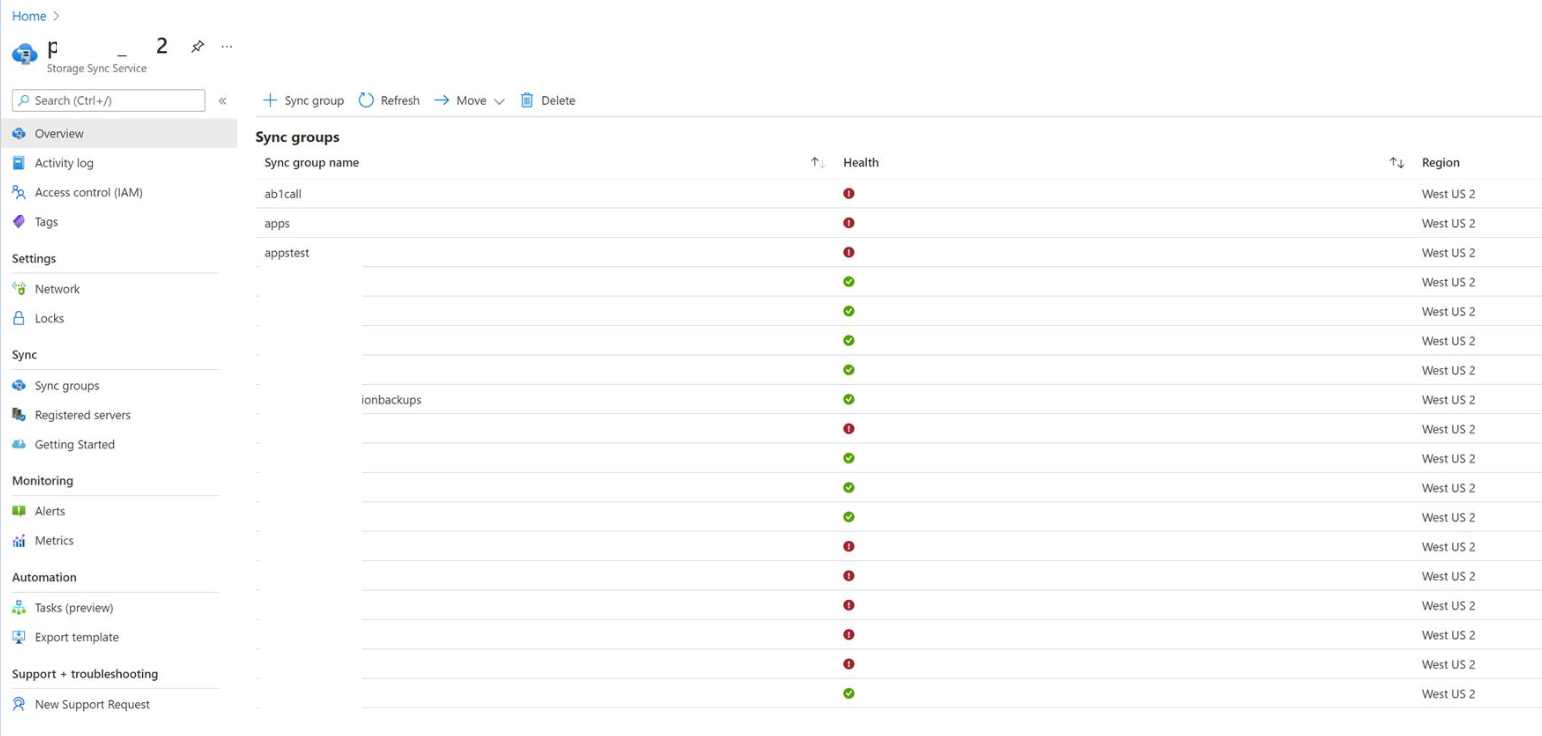Click the Export template icon

click(19, 637)
